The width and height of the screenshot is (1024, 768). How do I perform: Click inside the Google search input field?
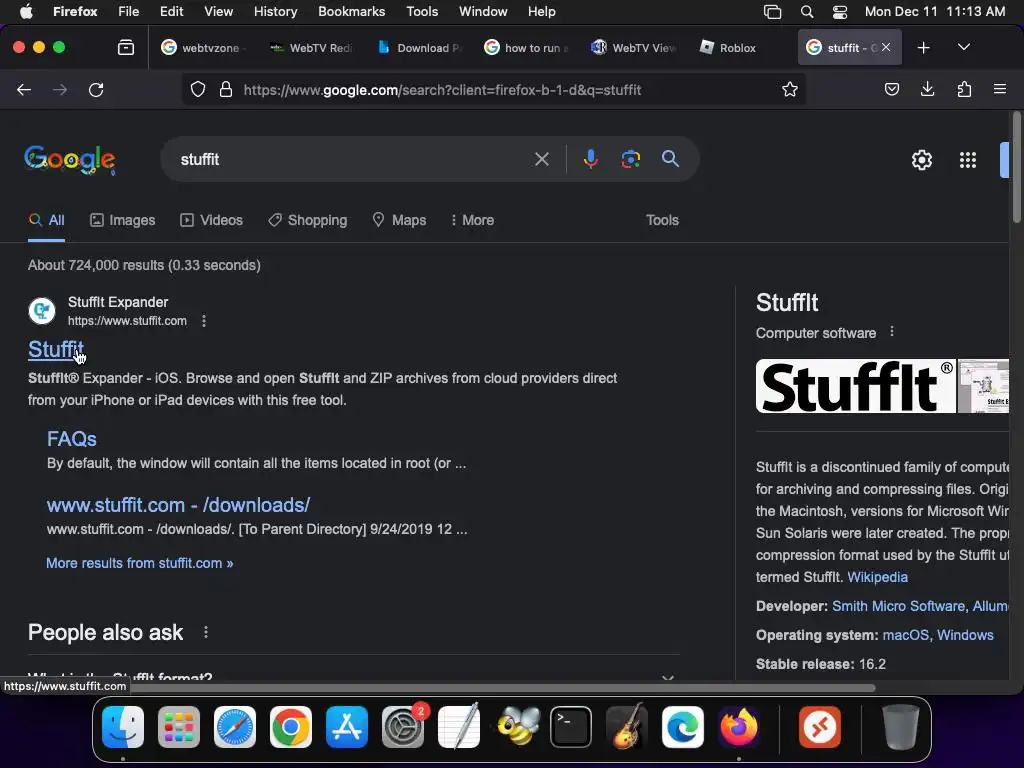point(353,159)
